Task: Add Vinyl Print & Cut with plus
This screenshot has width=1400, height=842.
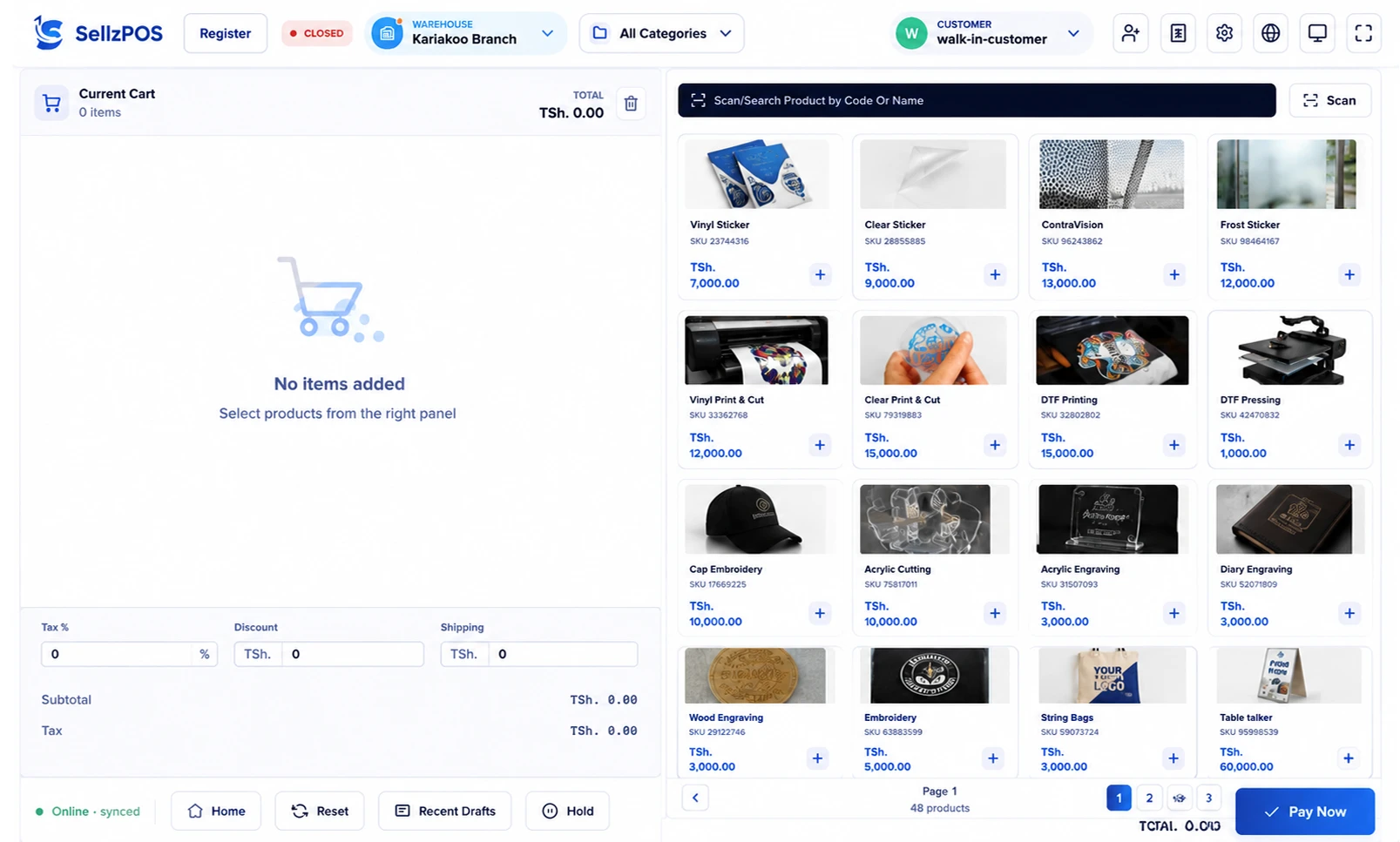Action: tap(820, 445)
